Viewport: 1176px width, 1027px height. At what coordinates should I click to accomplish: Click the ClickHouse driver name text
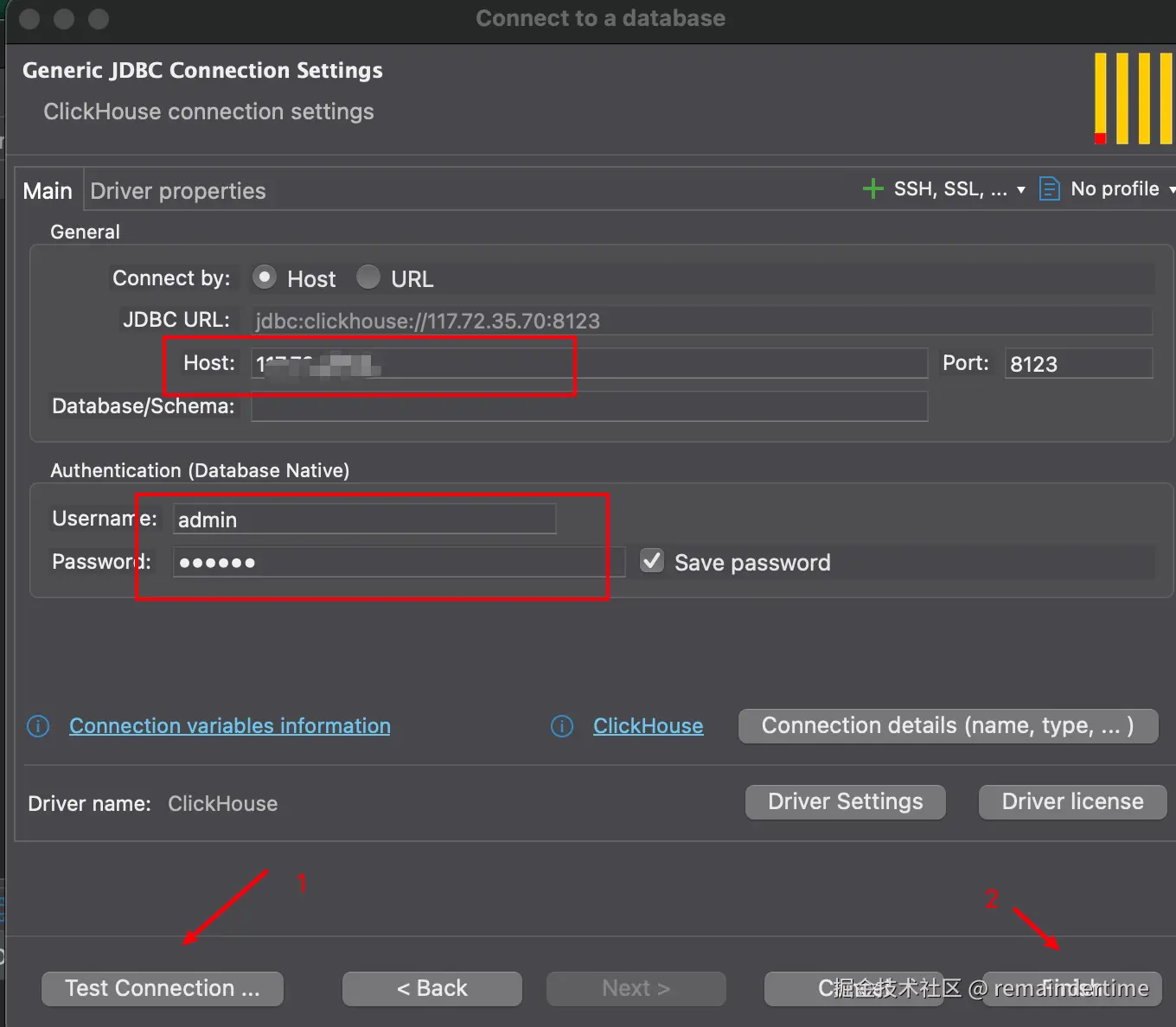(x=223, y=803)
